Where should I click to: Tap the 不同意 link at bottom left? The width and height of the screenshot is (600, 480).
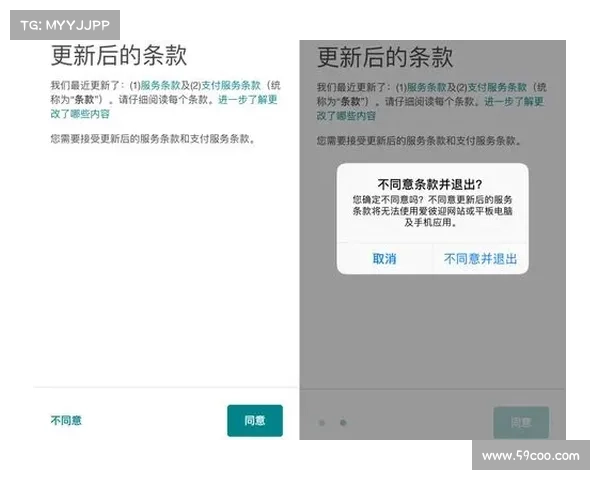click(66, 421)
